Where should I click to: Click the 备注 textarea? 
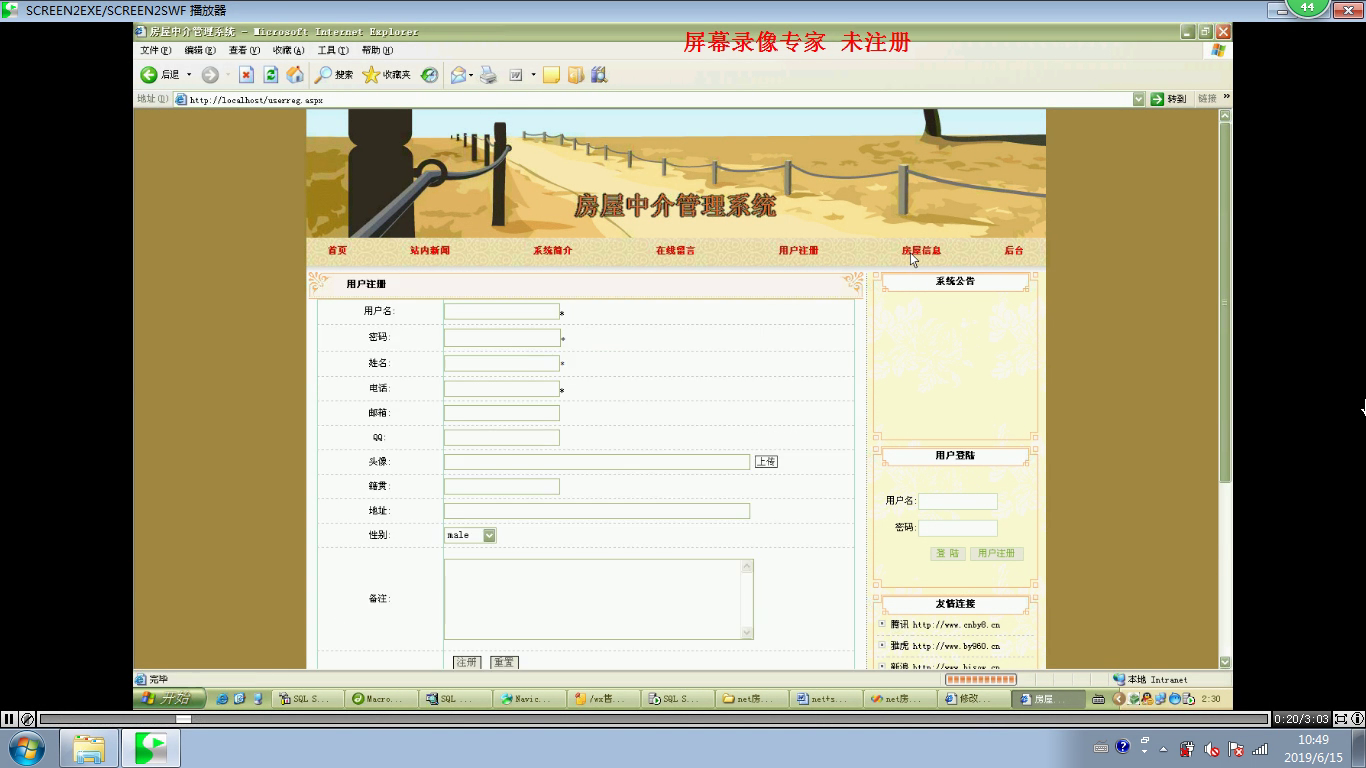click(598, 599)
